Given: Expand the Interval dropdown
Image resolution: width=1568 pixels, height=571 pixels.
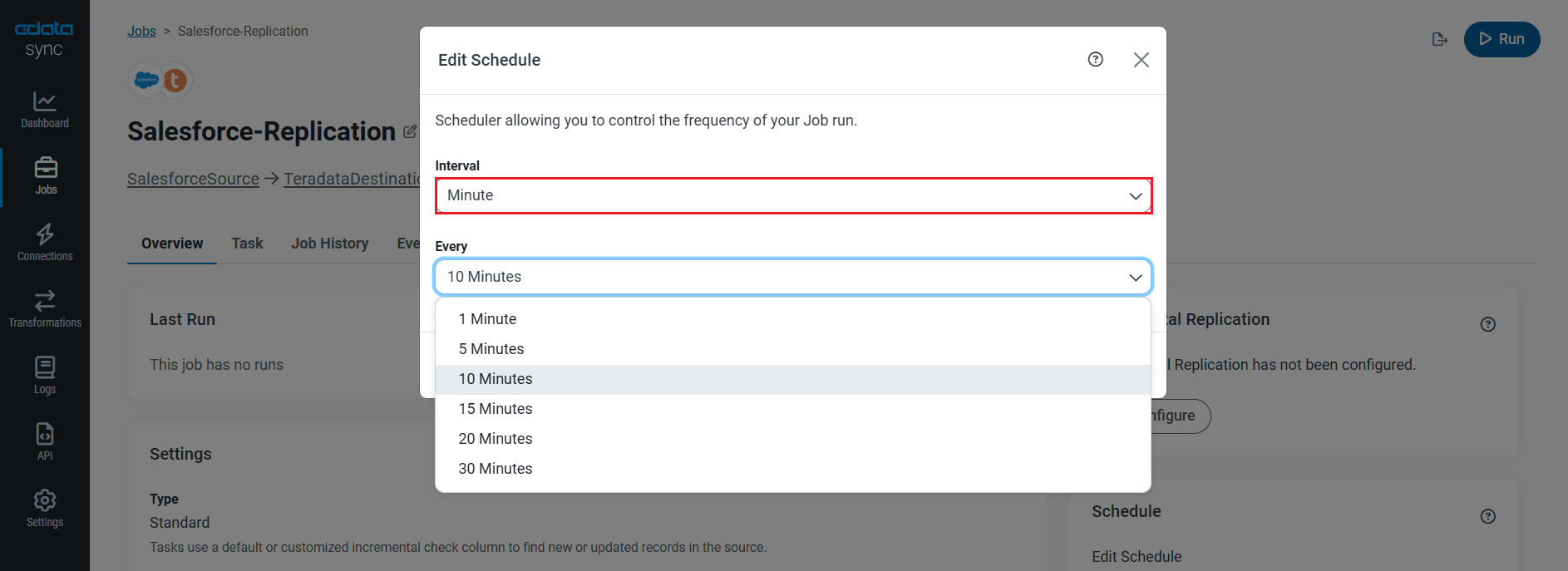Looking at the screenshot, I should [x=793, y=195].
